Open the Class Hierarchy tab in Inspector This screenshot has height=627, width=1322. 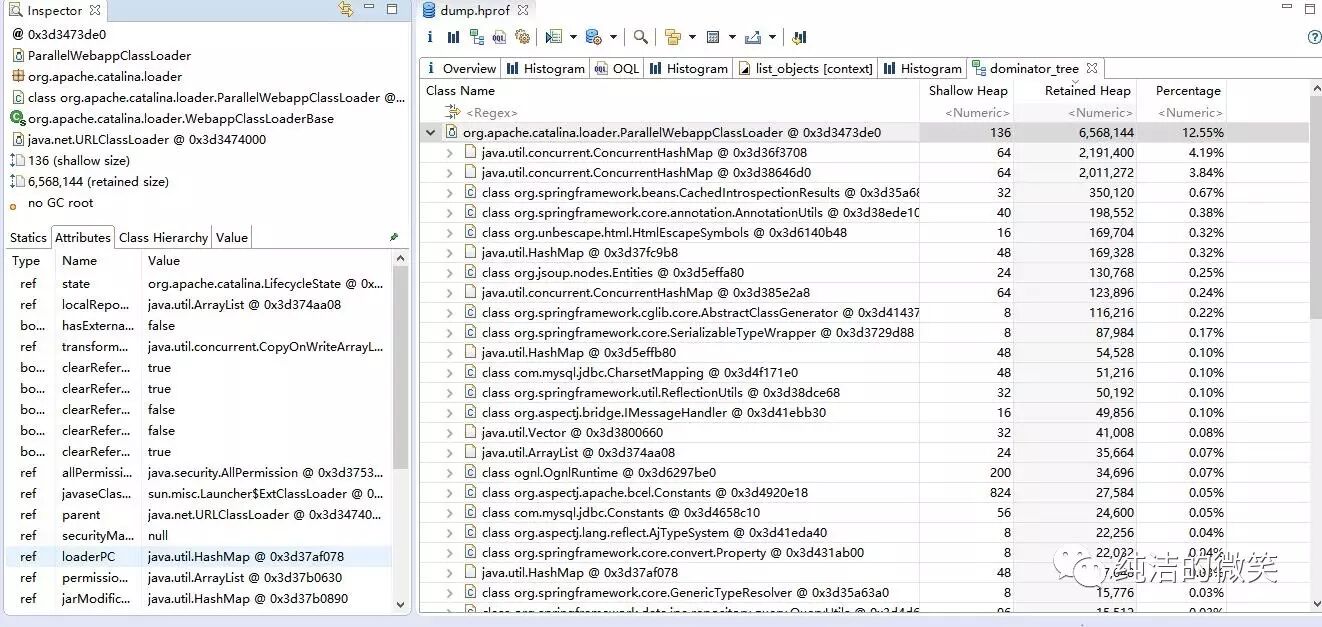[163, 237]
